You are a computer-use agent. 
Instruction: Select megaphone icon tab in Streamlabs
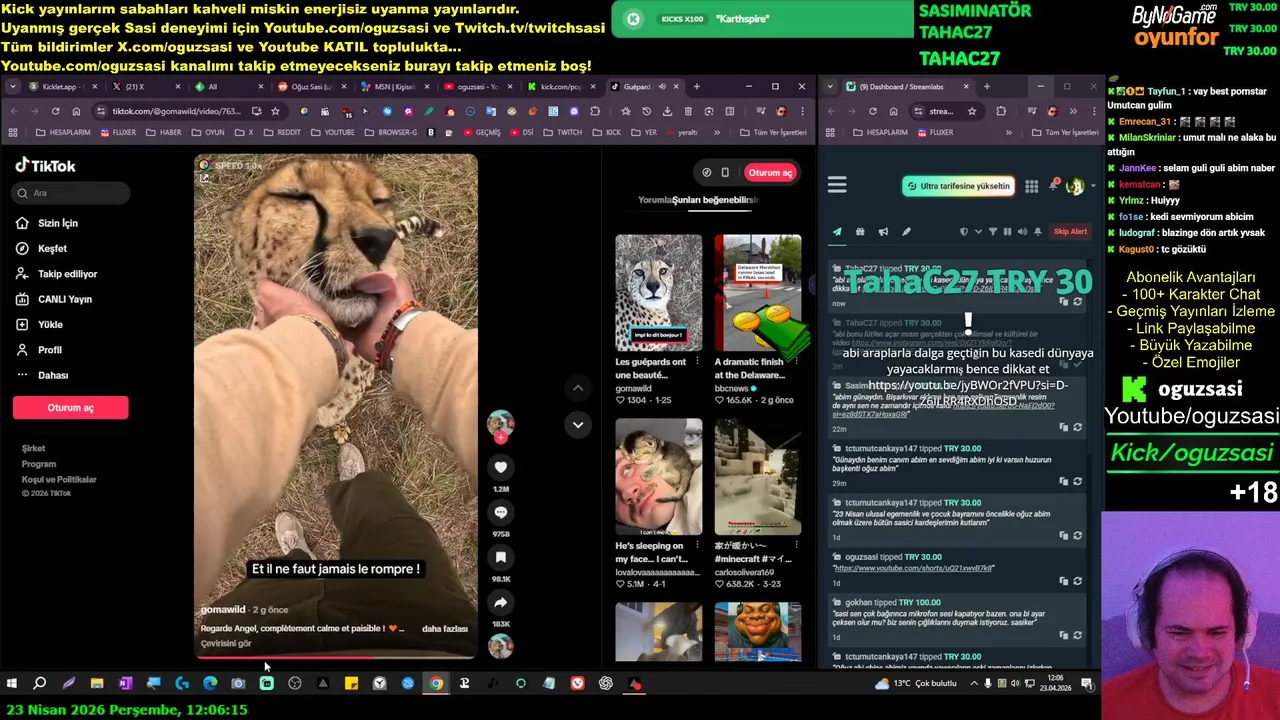click(883, 232)
